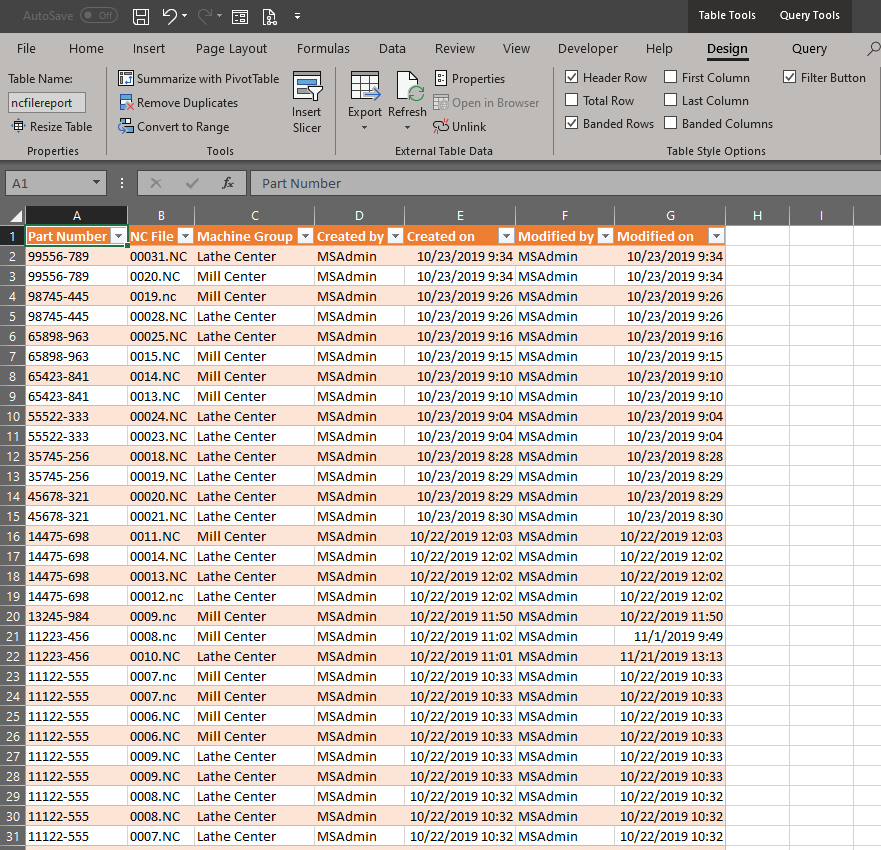This screenshot has width=881, height=850.
Task: Click the Properties icon in External Table Data
Action: (441, 78)
